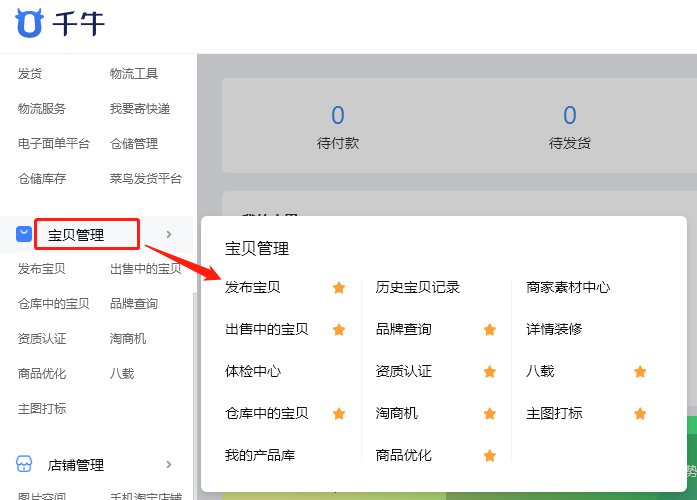This screenshot has width=697, height=500.
Task: Click the Qianniu bull logo icon
Action: (29, 23)
